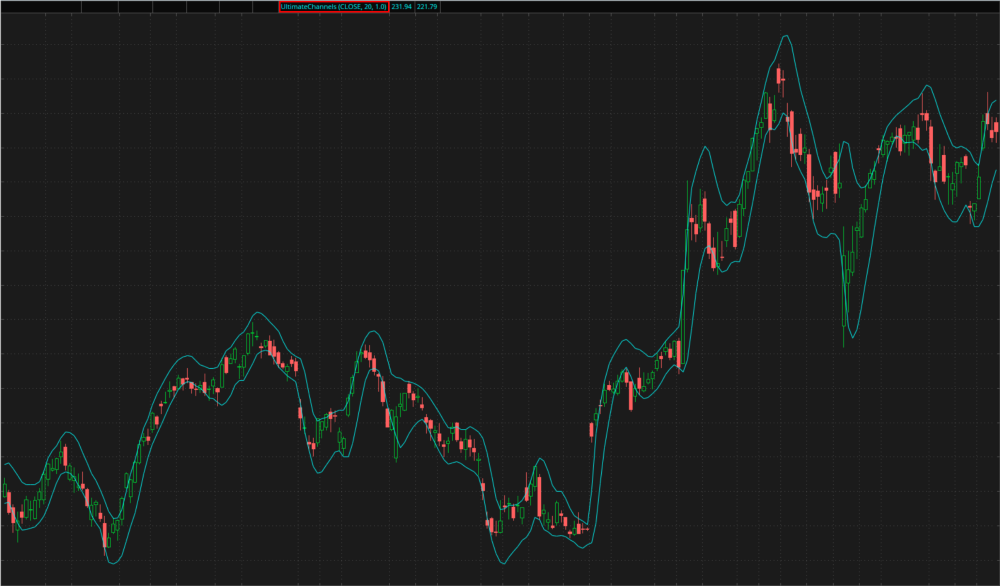Select the red gap-up candle starting the mid-chart rally
The width and height of the screenshot is (1000, 586).
pyautogui.click(x=592, y=430)
